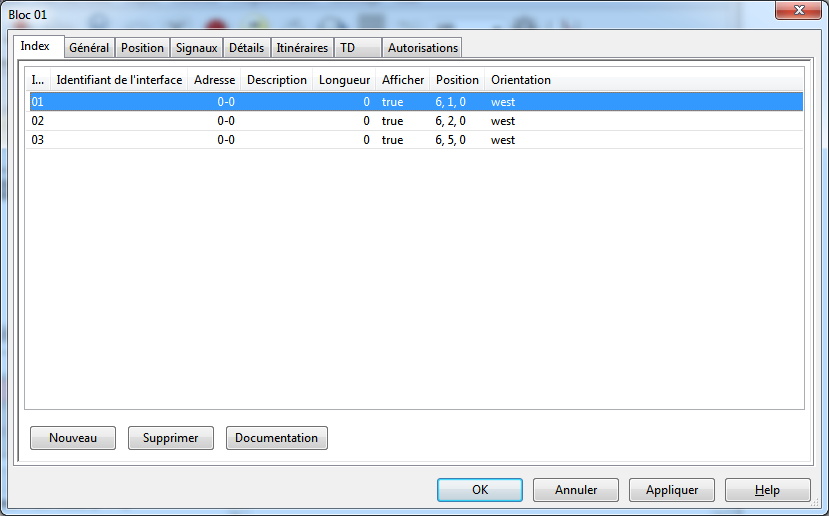Select the Itinéraires tab
This screenshot has height=516, width=829.
pyautogui.click(x=302, y=48)
